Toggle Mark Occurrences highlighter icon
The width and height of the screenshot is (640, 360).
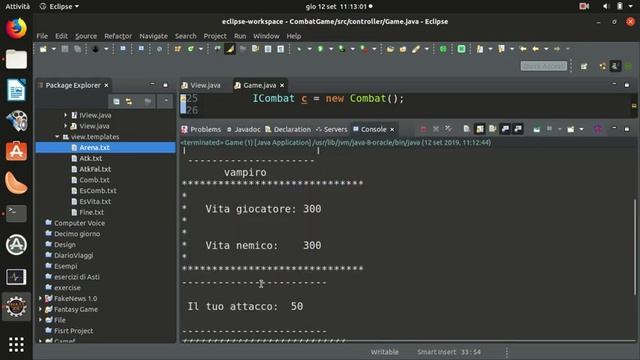[x=230, y=49]
